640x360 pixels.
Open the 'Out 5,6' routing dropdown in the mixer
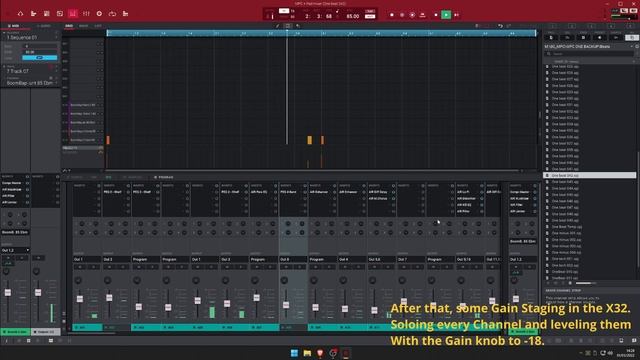point(381,259)
